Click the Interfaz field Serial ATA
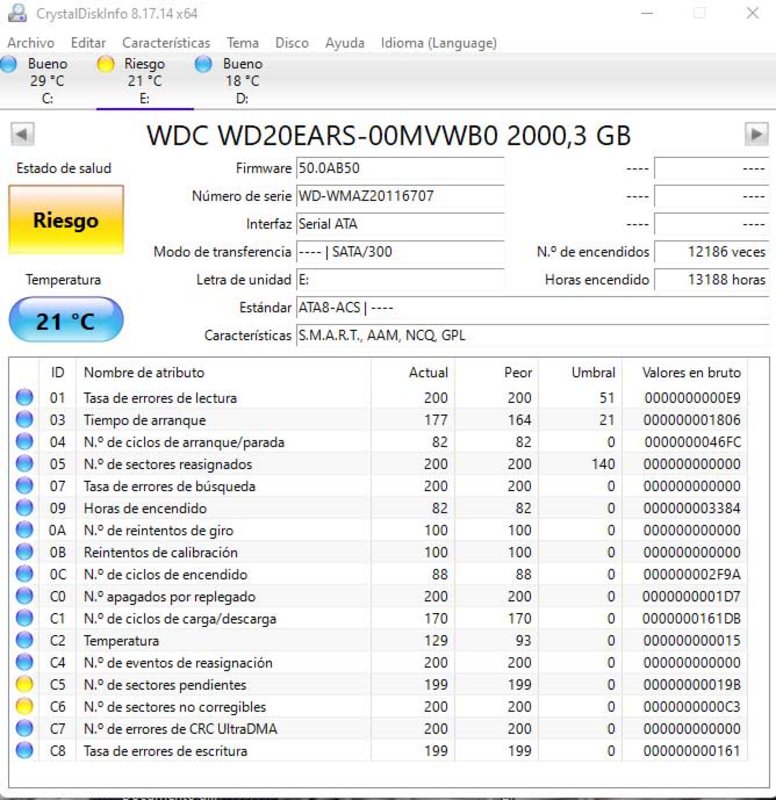 pyautogui.click(x=400, y=224)
